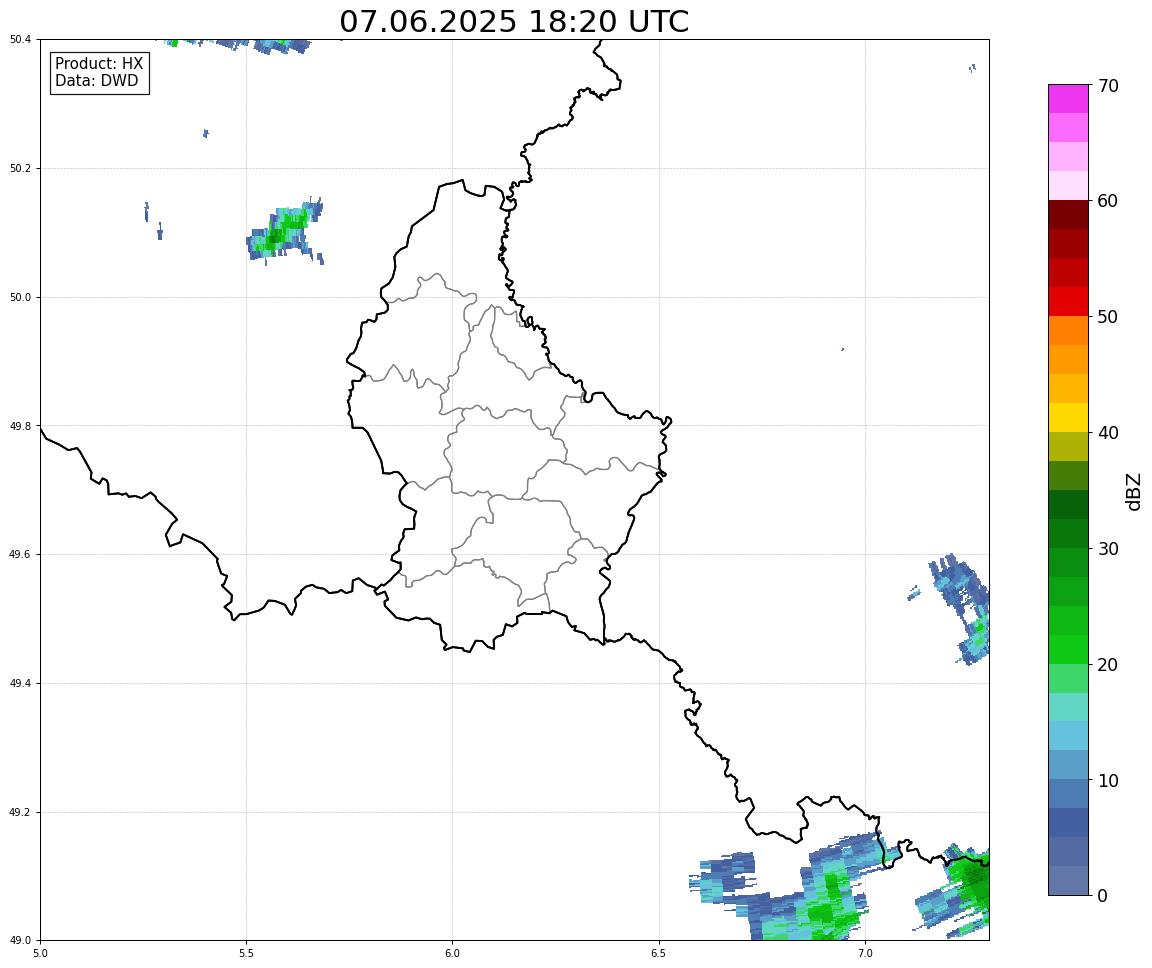Viewport: 1152px width, 968px height.
Task: Click latitude axis label 49.6
Action: click(21, 555)
